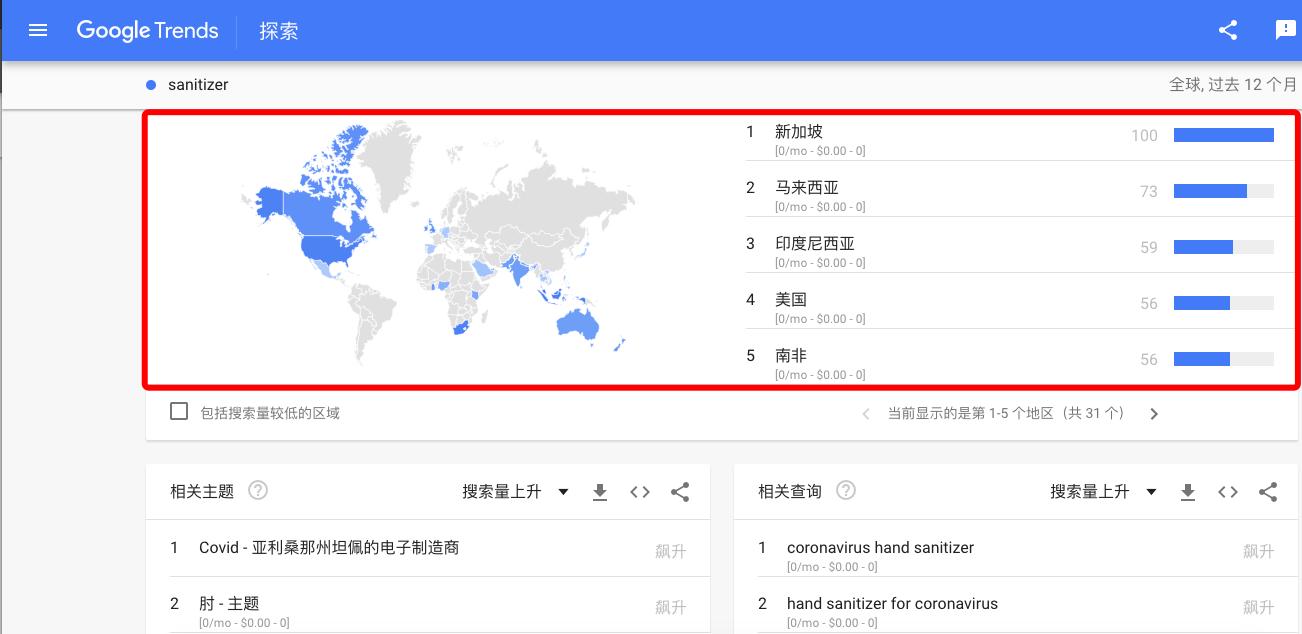Open related query coronavirus hand sanitizer

click(881, 547)
